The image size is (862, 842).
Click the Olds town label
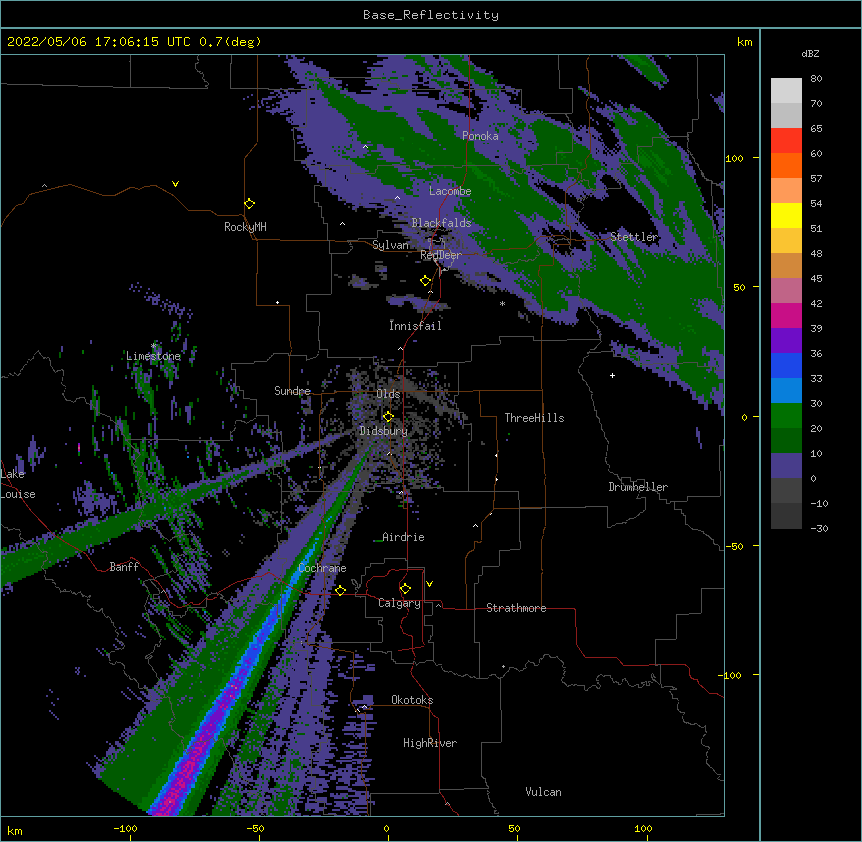388,394
